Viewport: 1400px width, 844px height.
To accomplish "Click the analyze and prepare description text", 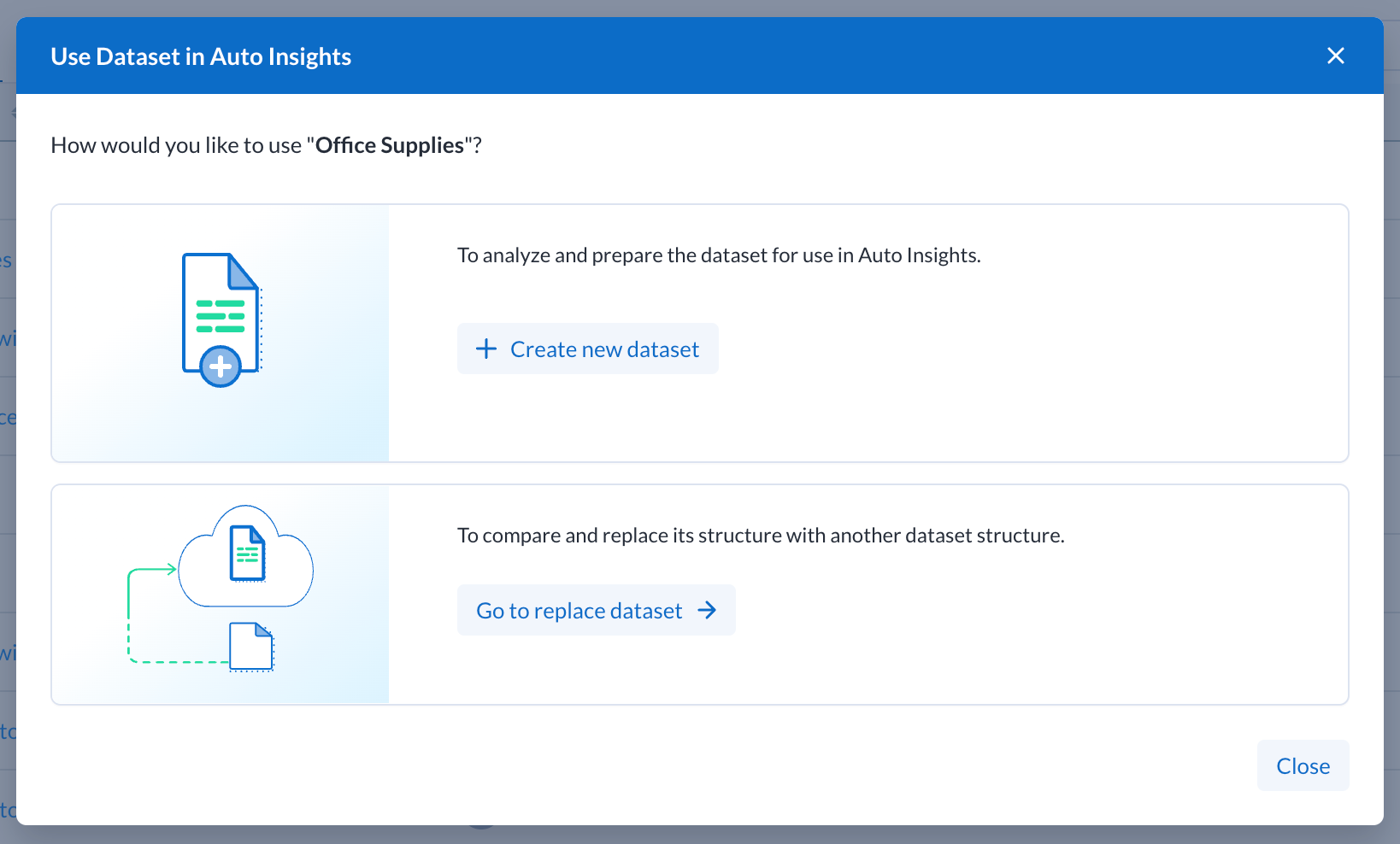I will pos(718,255).
